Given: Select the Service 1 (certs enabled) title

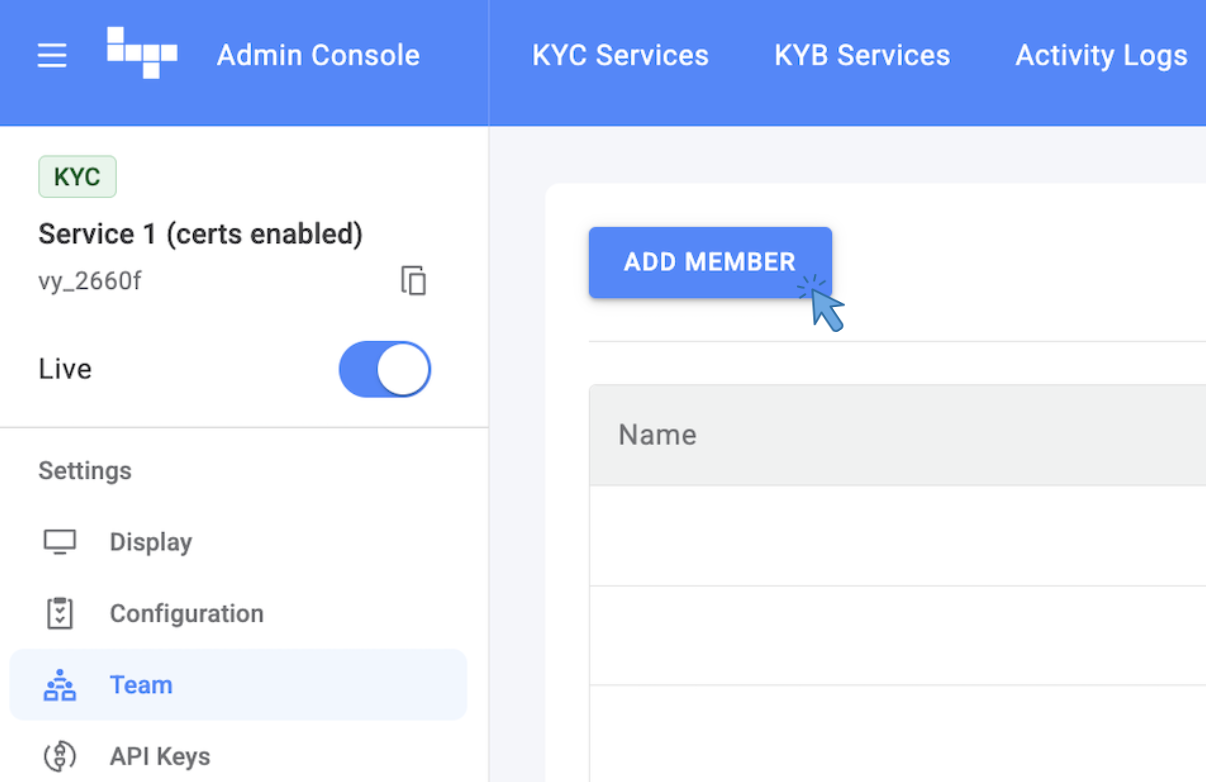Looking at the screenshot, I should 200,234.
